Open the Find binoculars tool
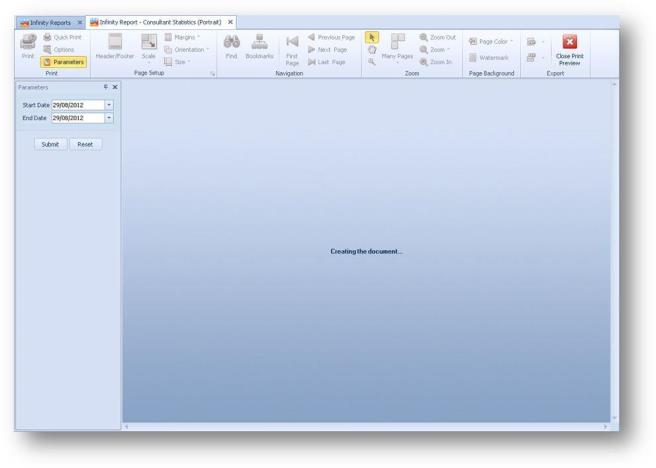This screenshot has width=656, height=468. click(x=231, y=42)
